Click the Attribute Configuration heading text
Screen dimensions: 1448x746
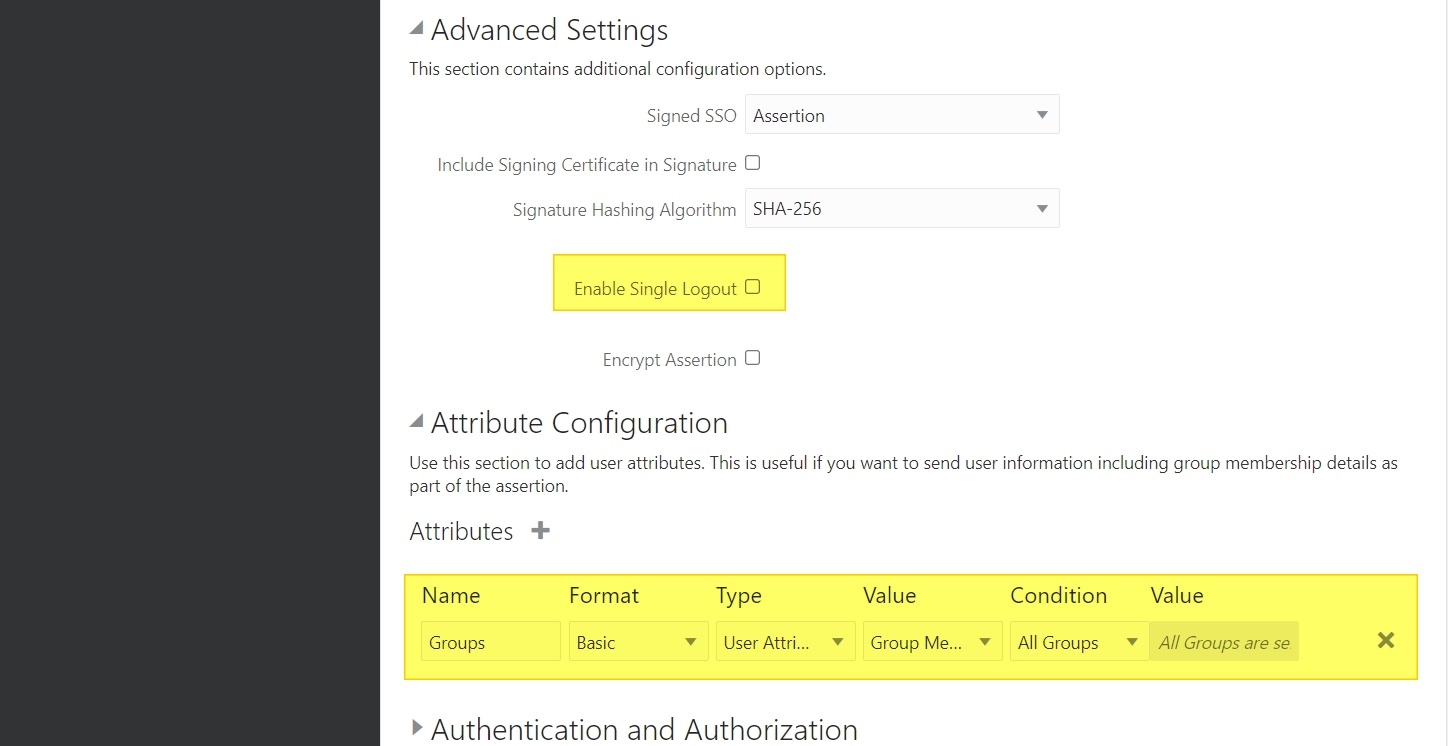coord(579,423)
